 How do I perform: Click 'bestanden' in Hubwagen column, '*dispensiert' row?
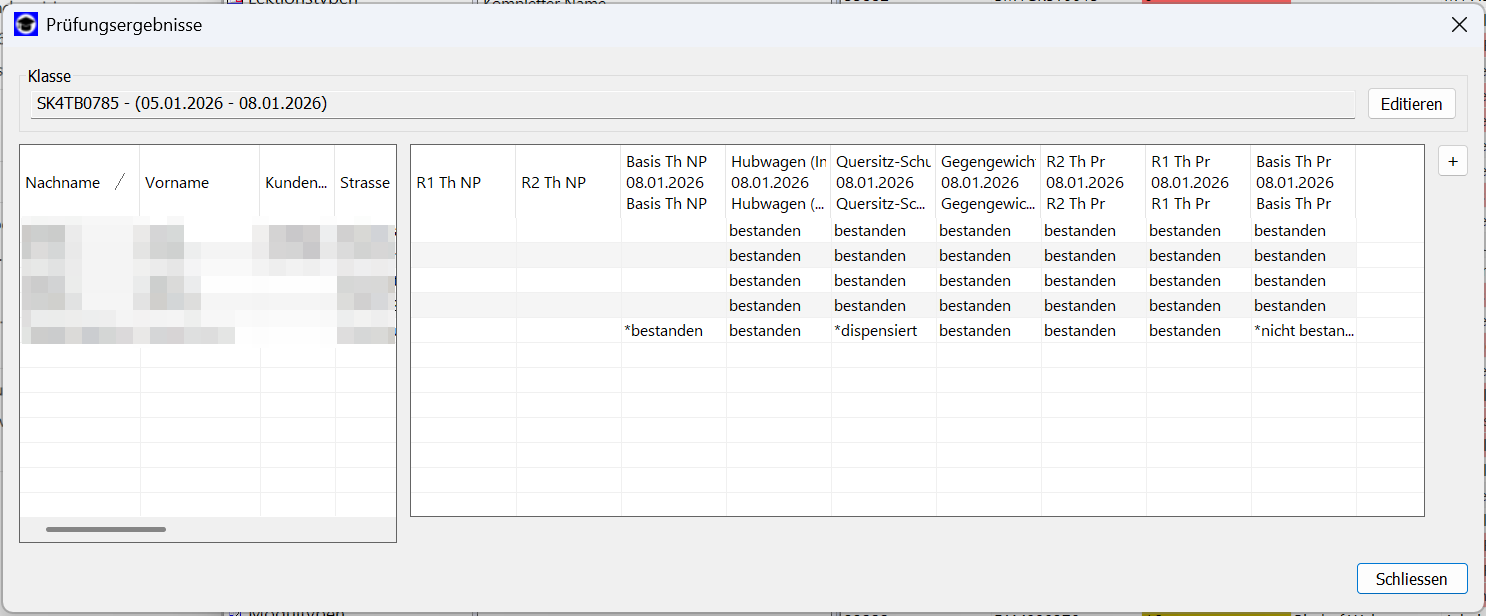778,330
